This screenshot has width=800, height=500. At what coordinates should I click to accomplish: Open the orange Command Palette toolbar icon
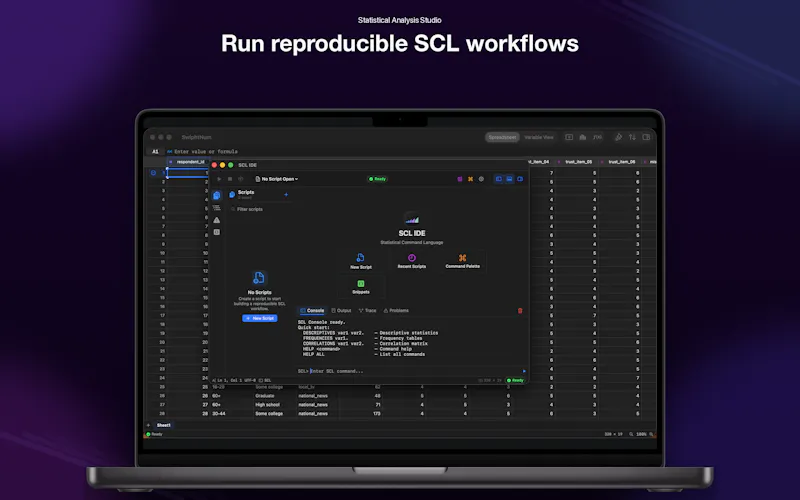click(x=470, y=179)
